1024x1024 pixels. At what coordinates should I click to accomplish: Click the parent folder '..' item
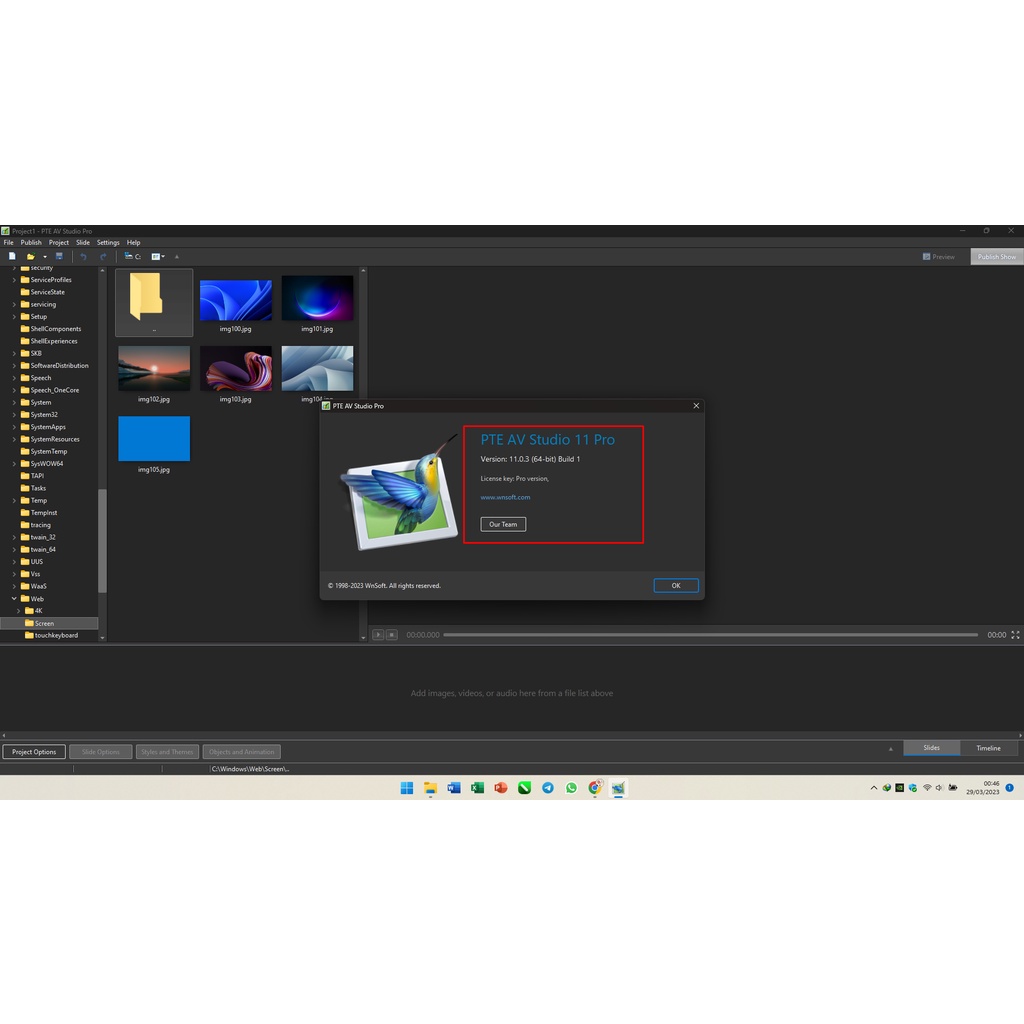pos(154,303)
